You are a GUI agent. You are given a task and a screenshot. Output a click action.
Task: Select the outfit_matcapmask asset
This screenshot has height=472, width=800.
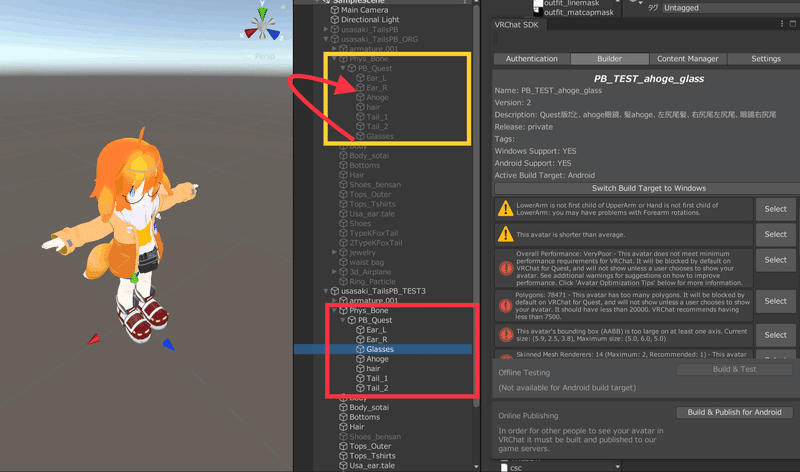pyautogui.click(x=579, y=12)
